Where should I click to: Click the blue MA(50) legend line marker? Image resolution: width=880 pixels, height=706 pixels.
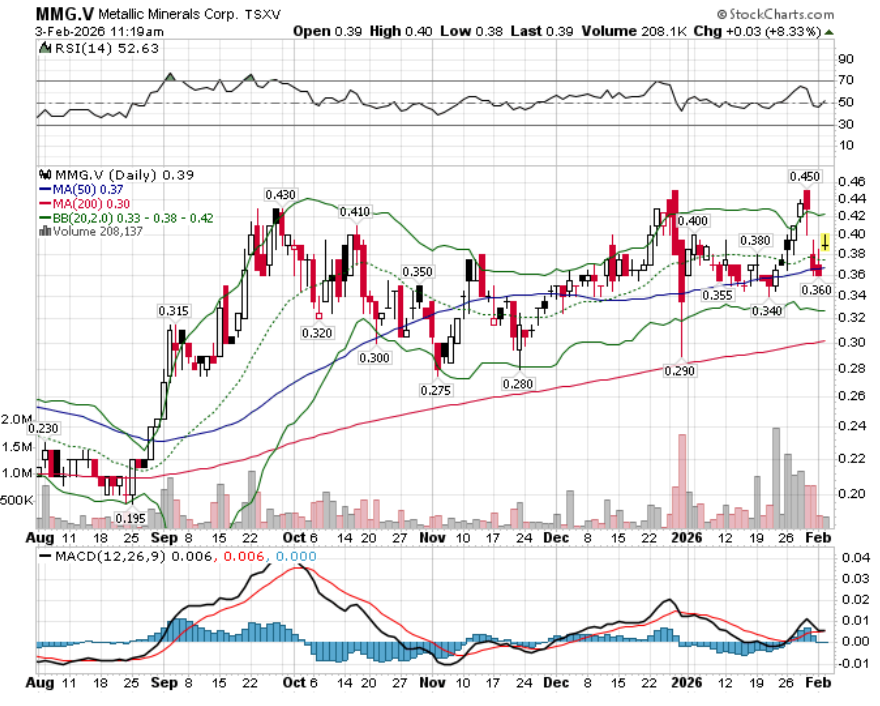pyautogui.click(x=45, y=190)
